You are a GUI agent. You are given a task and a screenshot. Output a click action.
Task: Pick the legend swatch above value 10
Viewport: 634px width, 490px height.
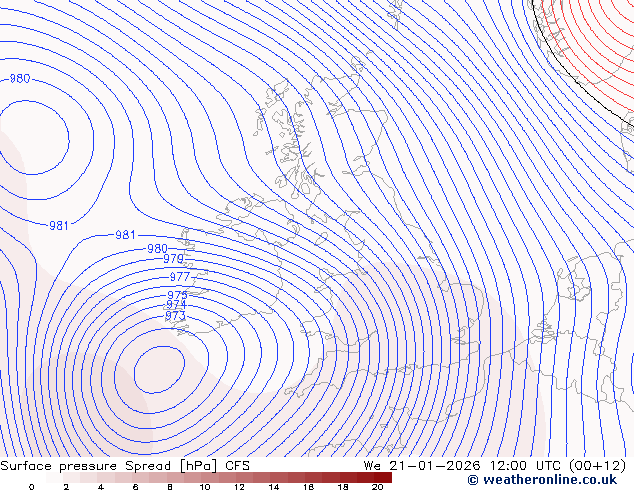click(210, 477)
